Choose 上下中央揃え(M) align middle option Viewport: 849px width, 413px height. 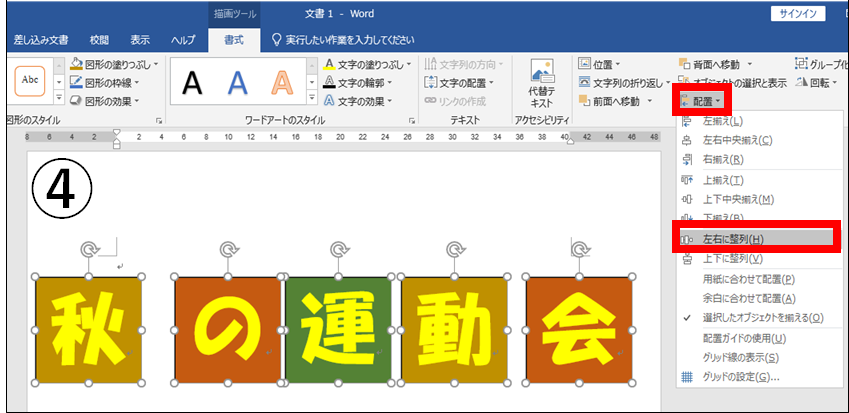(738, 199)
